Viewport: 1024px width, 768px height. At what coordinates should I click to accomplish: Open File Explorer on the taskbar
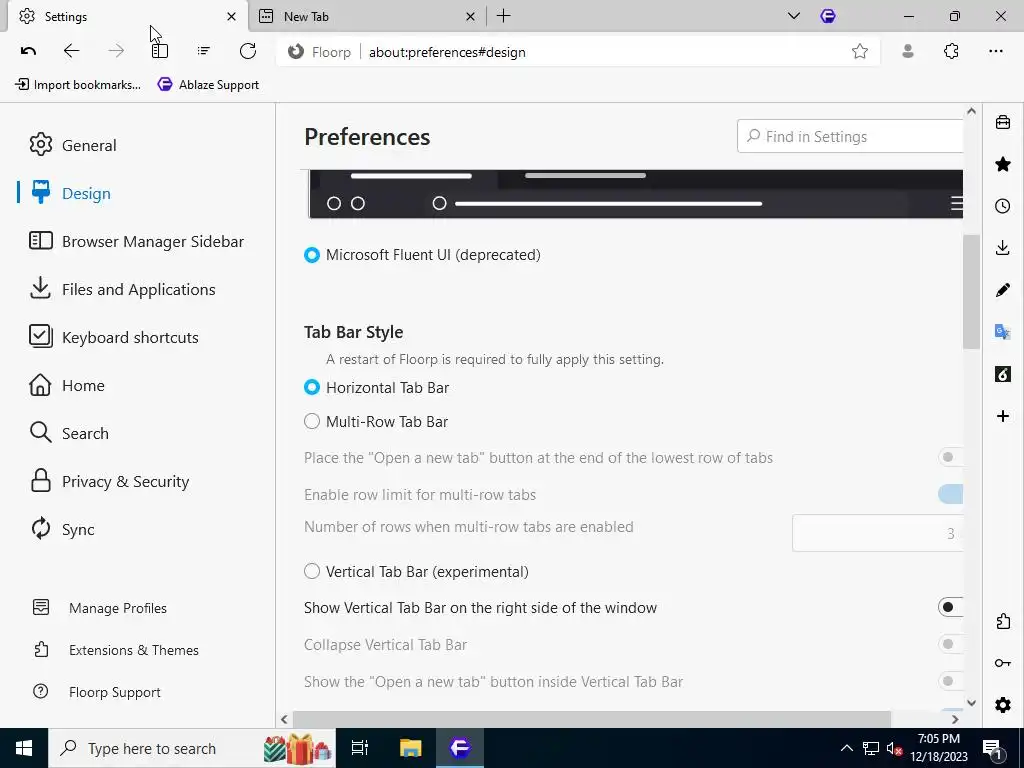click(x=411, y=748)
